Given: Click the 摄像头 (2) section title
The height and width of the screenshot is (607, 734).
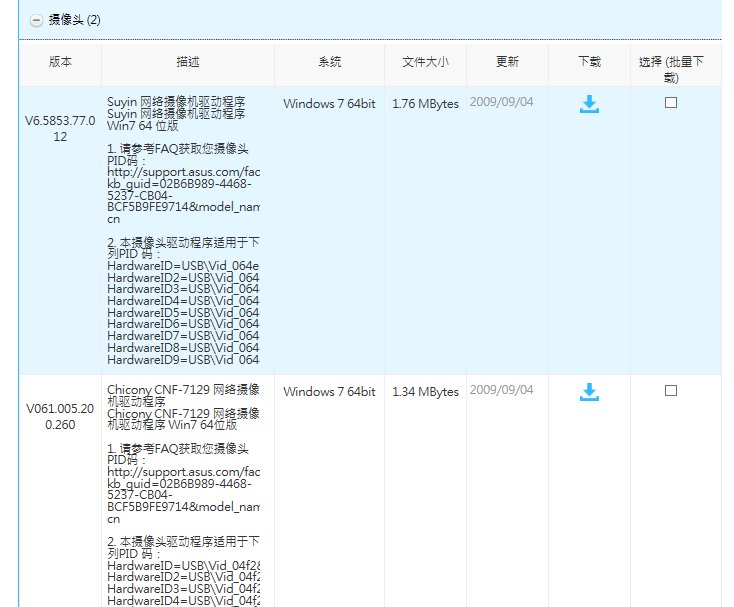Looking at the screenshot, I should [x=74, y=20].
